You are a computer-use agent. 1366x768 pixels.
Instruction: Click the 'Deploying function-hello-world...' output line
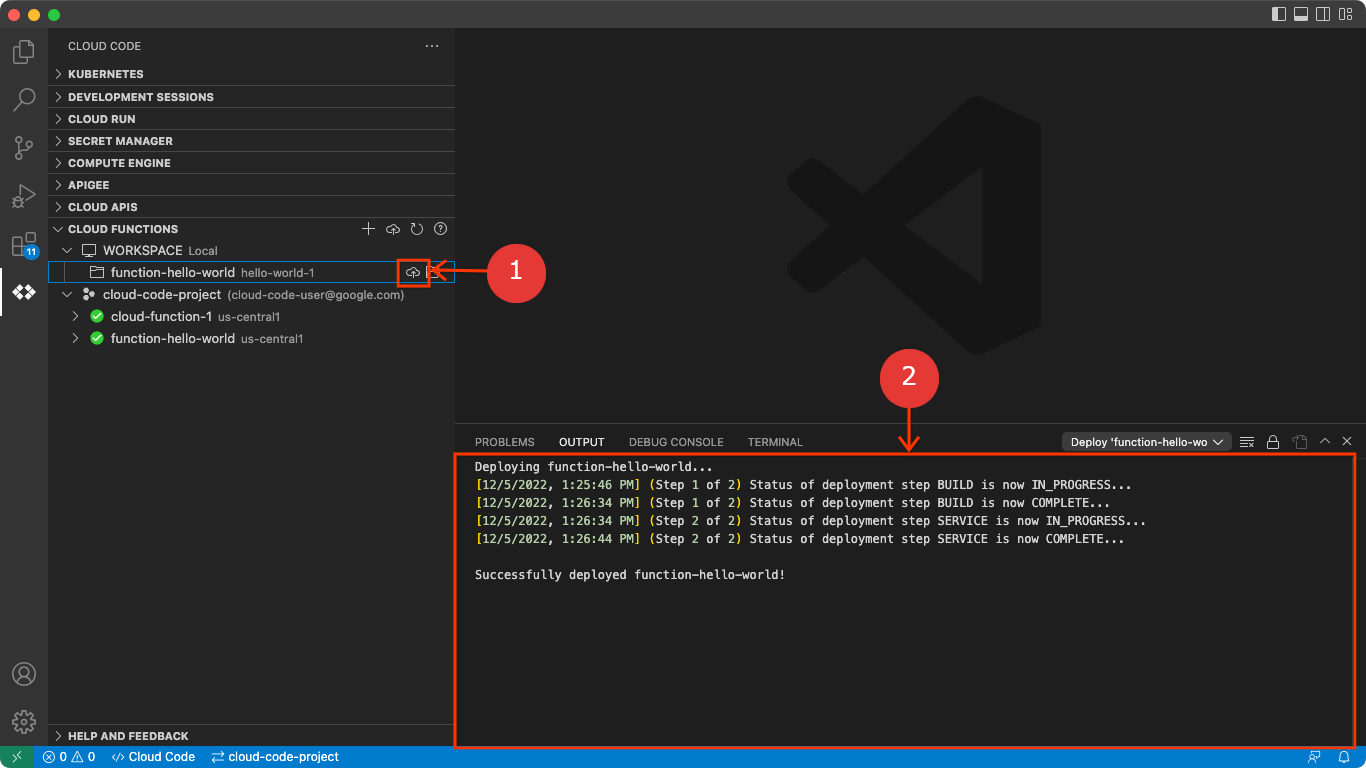click(594, 467)
